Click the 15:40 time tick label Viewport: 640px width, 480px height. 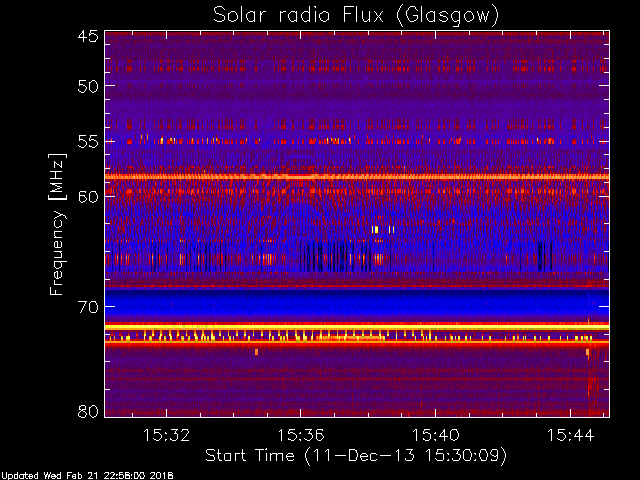point(436,435)
